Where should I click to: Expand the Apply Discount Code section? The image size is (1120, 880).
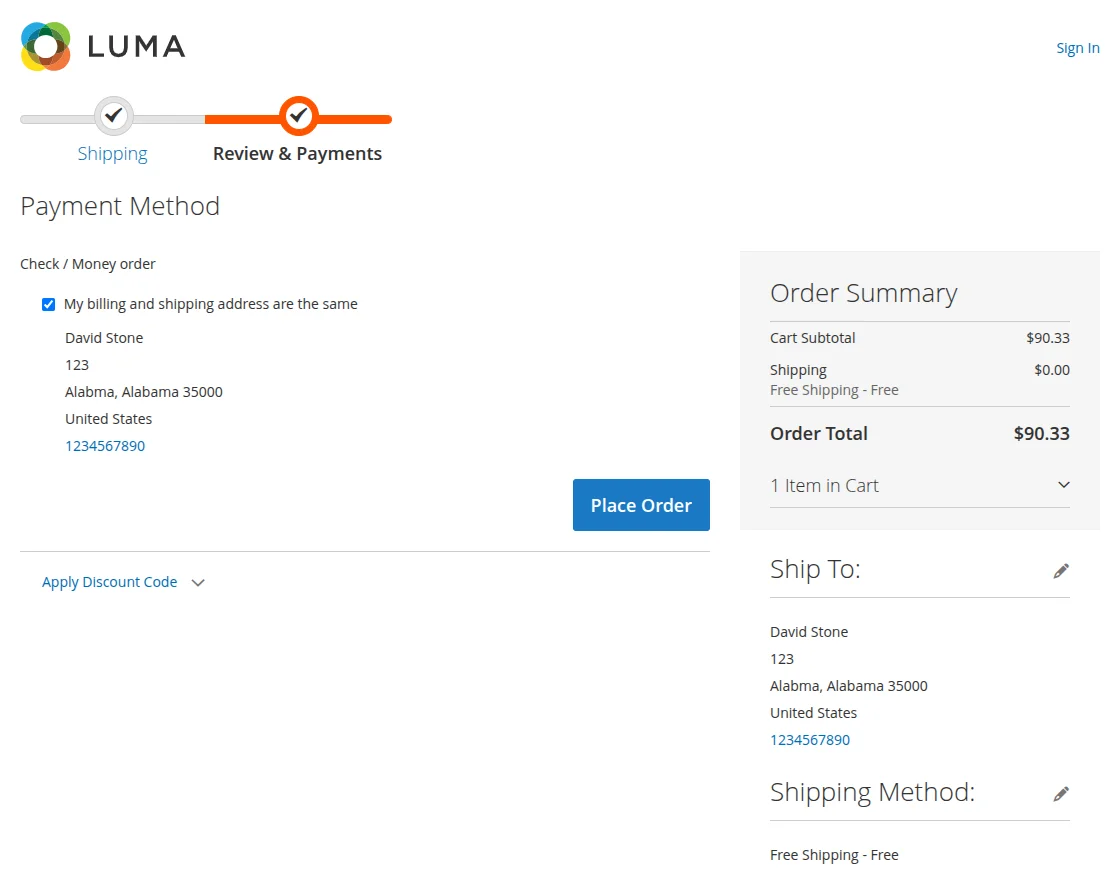pos(109,582)
